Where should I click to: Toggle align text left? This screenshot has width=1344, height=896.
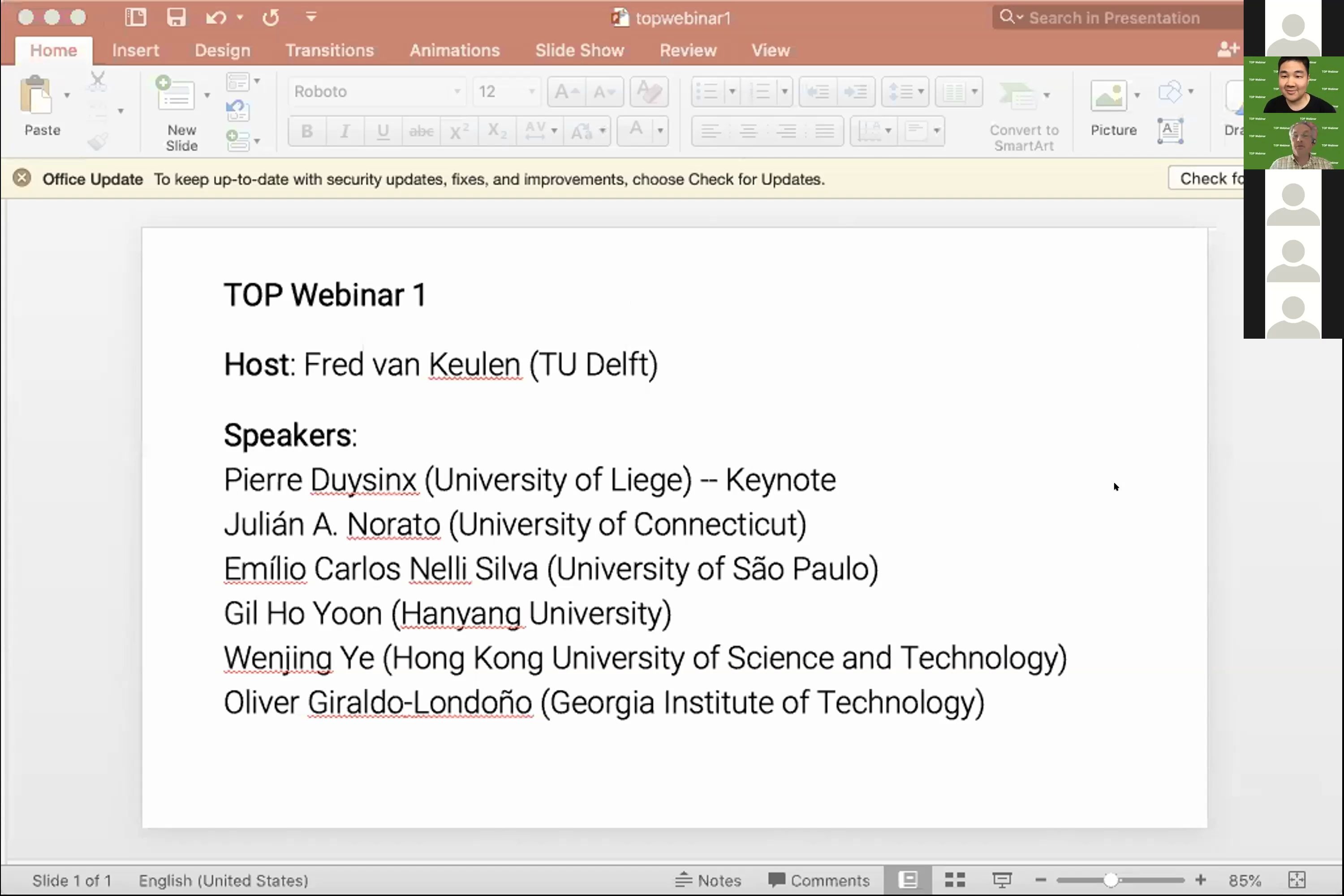coord(710,131)
